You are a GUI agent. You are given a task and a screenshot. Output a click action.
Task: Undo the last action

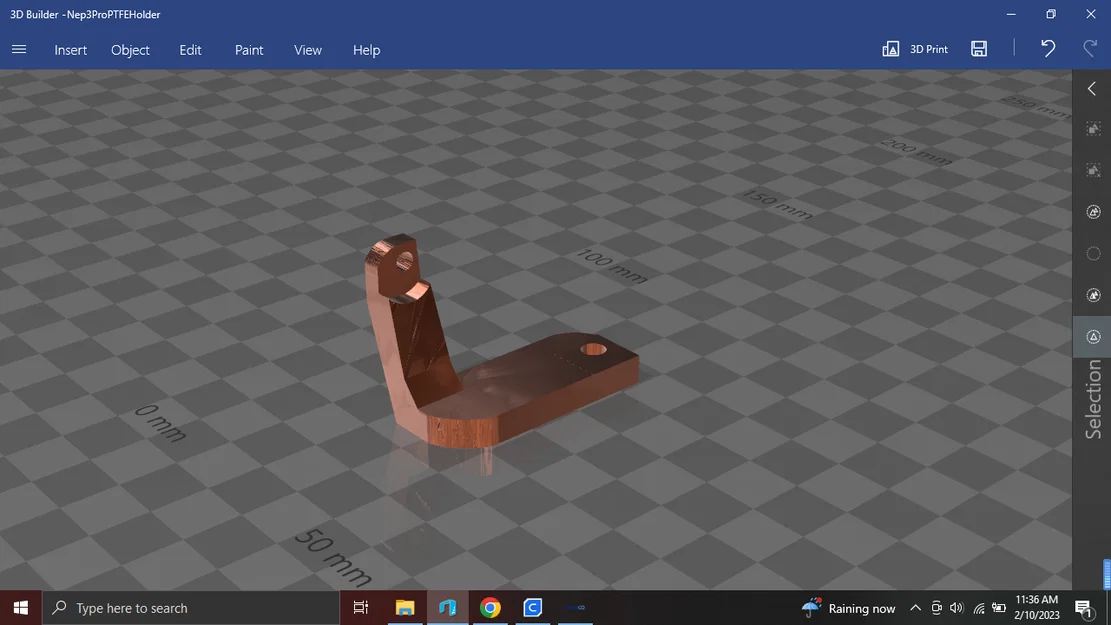(x=1048, y=48)
